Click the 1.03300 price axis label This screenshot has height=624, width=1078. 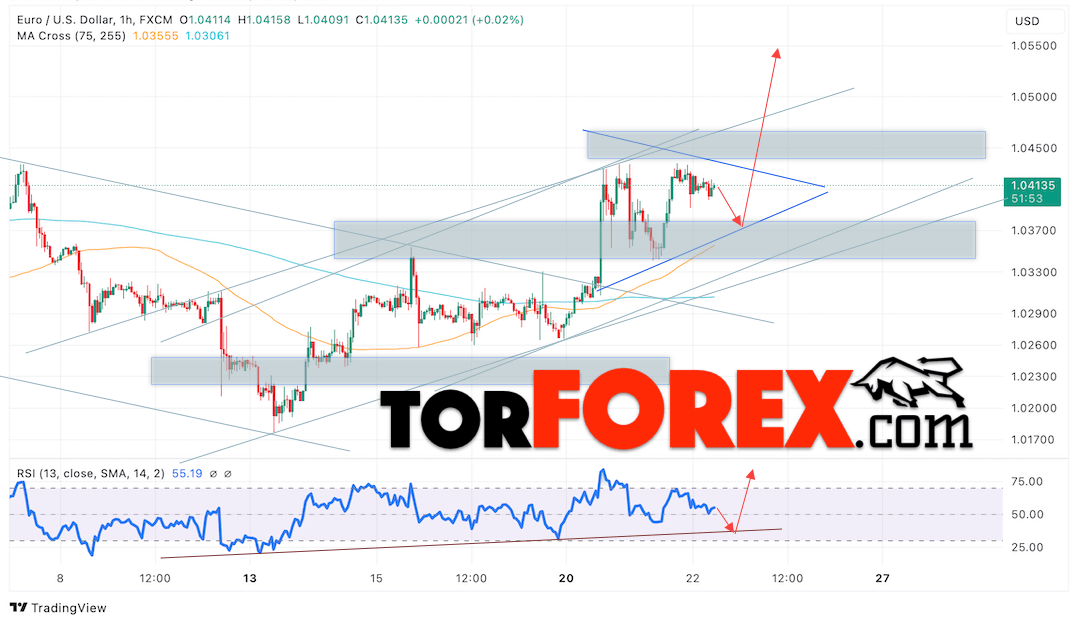coord(1034,272)
